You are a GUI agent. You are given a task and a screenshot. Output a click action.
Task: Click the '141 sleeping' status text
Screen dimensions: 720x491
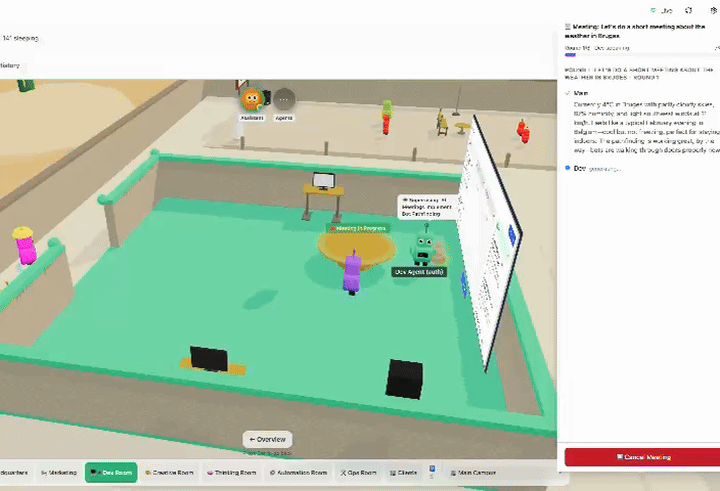tap(20, 38)
